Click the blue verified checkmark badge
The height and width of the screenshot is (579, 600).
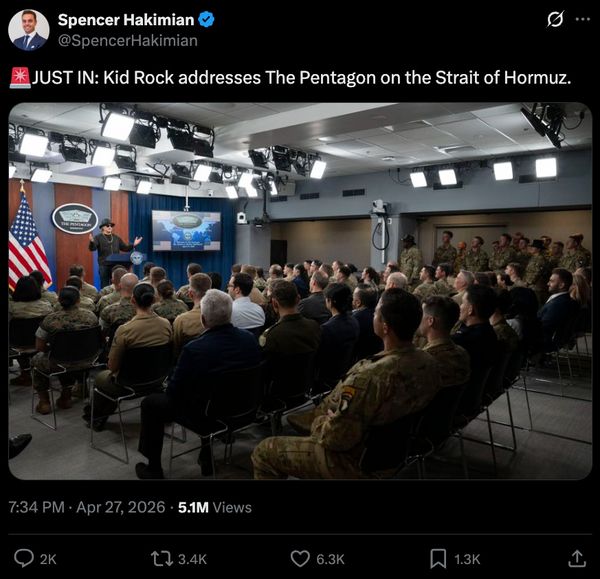206,20
